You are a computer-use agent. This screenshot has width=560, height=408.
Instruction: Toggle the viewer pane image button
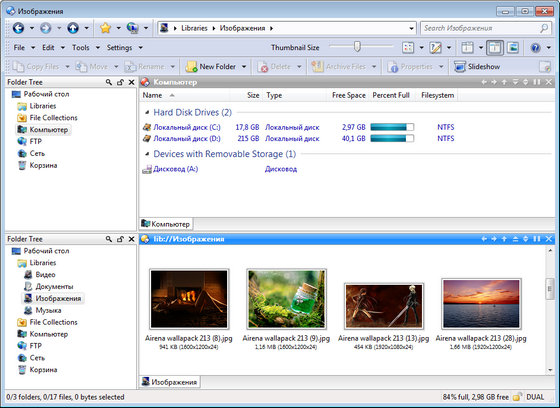(x=513, y=48)
